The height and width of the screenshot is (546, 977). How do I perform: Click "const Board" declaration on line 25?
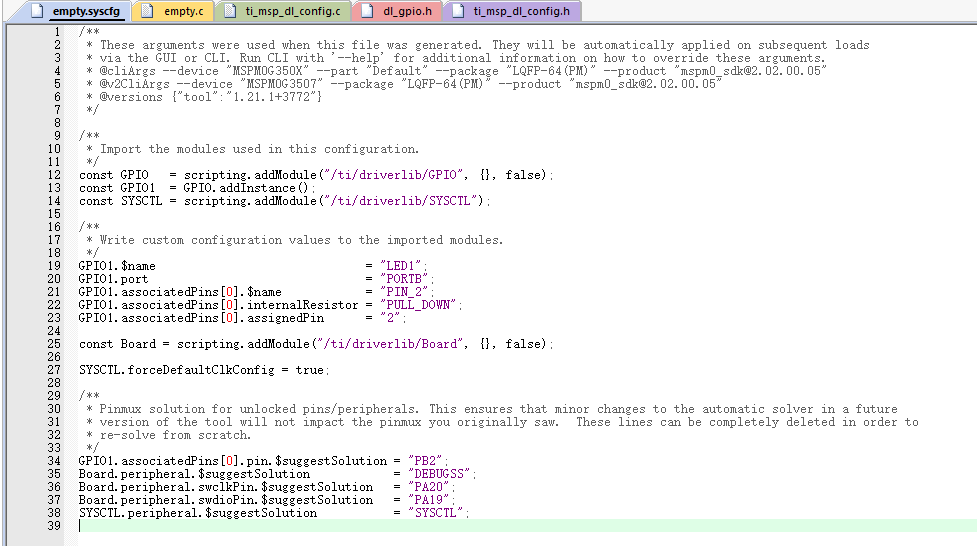point(117,344)
